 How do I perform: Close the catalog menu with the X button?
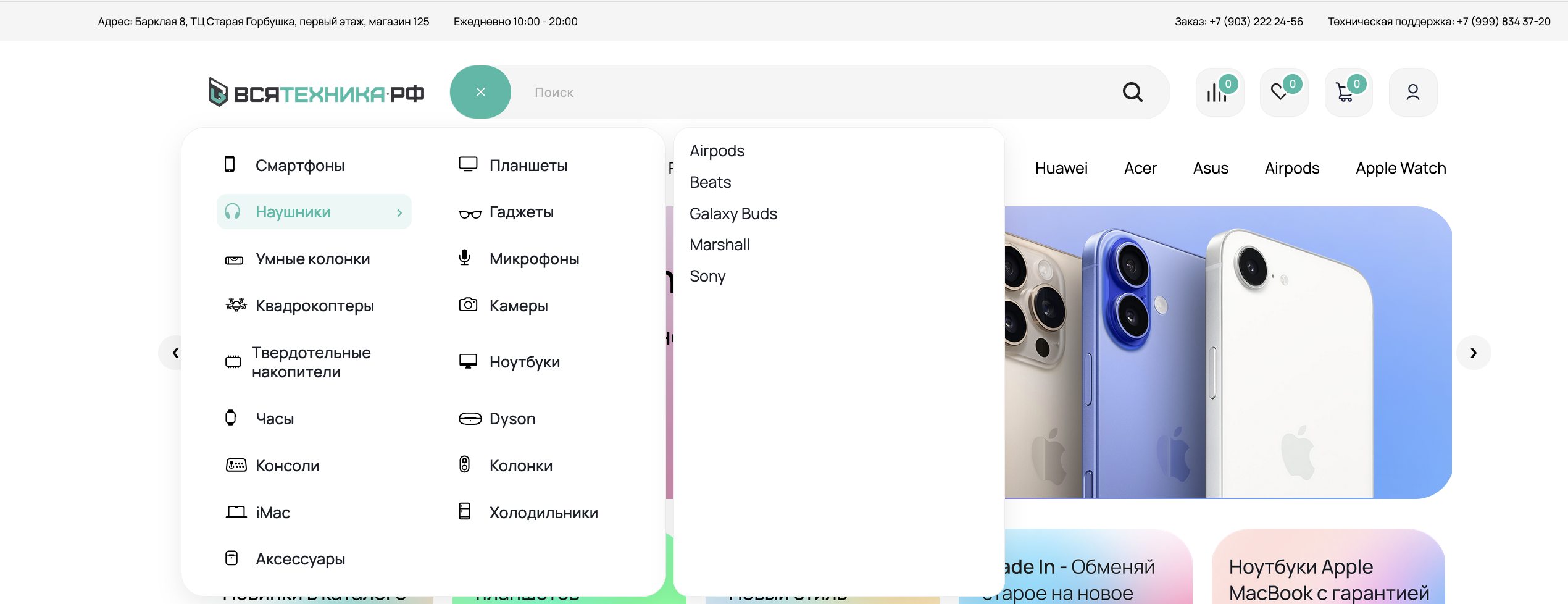(x=480, y=92)
